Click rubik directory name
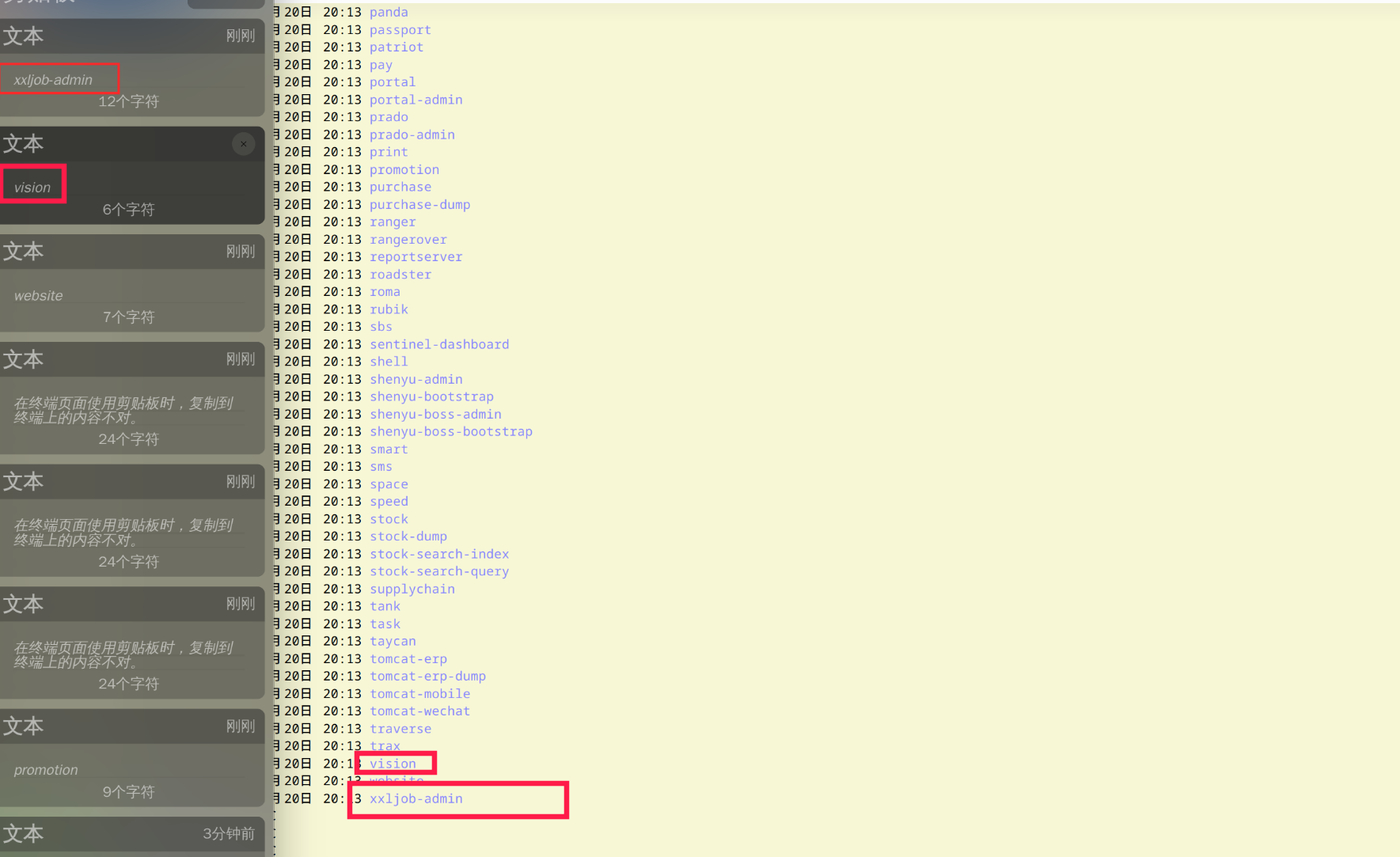This screenshot has width=1400, height=857. pyautogui.click(x=389, y=309)
